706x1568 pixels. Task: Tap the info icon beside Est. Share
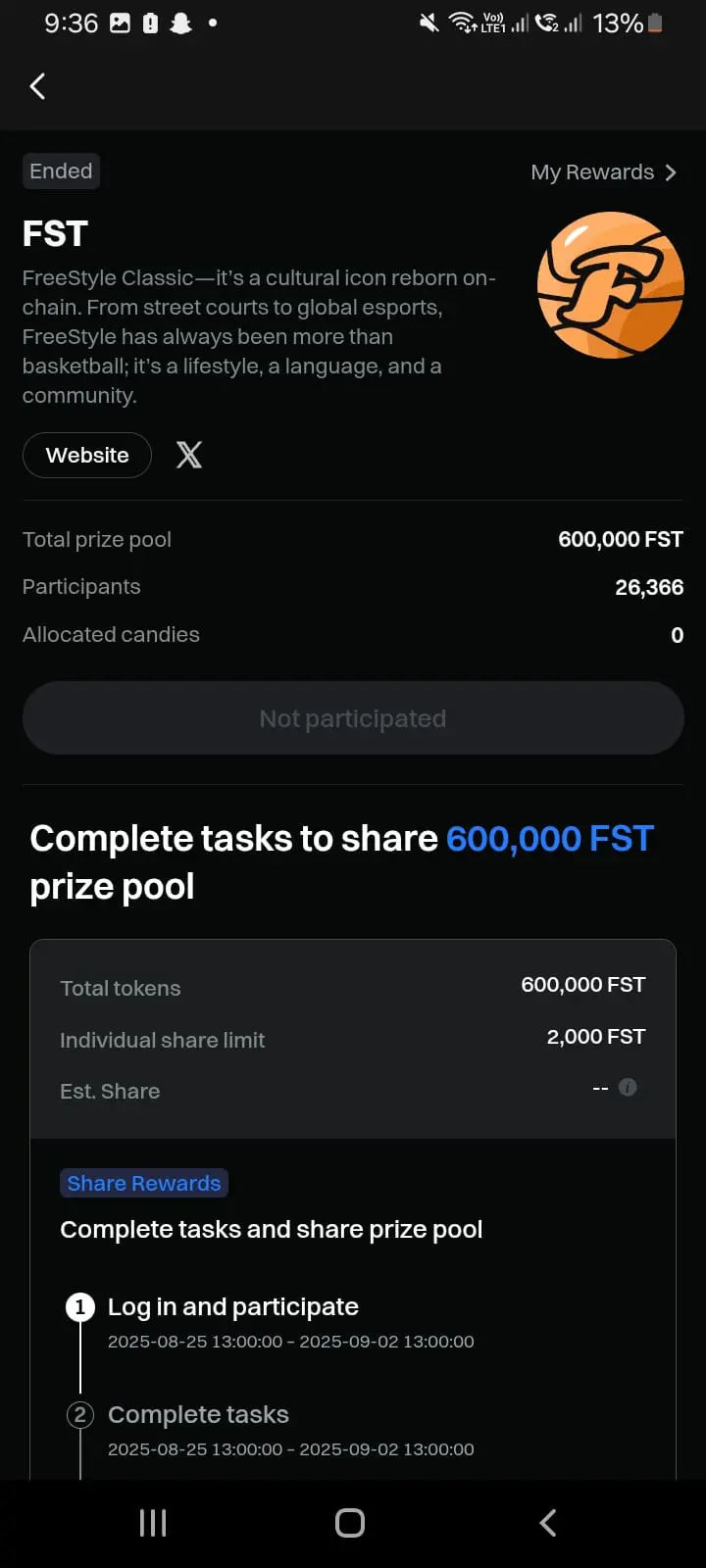pos(629,1087)
